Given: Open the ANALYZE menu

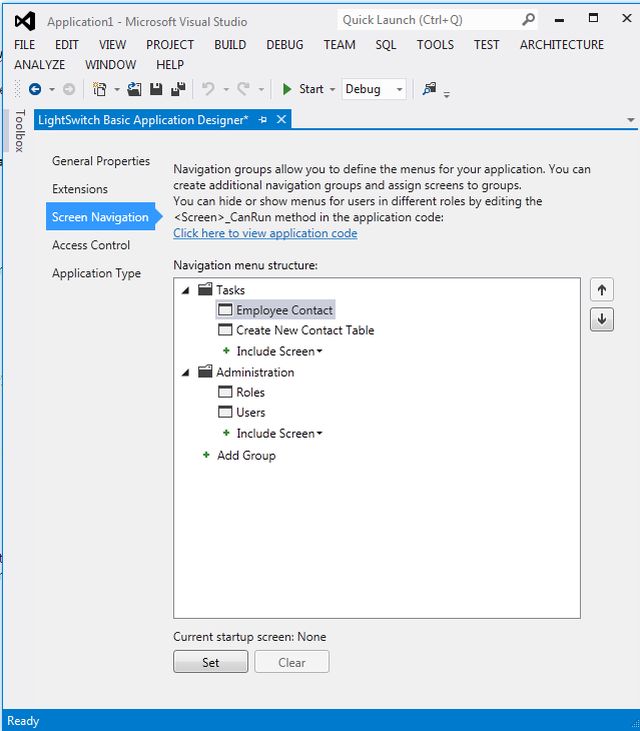Looking at the screenshot, I should click(x=40, y=65).
